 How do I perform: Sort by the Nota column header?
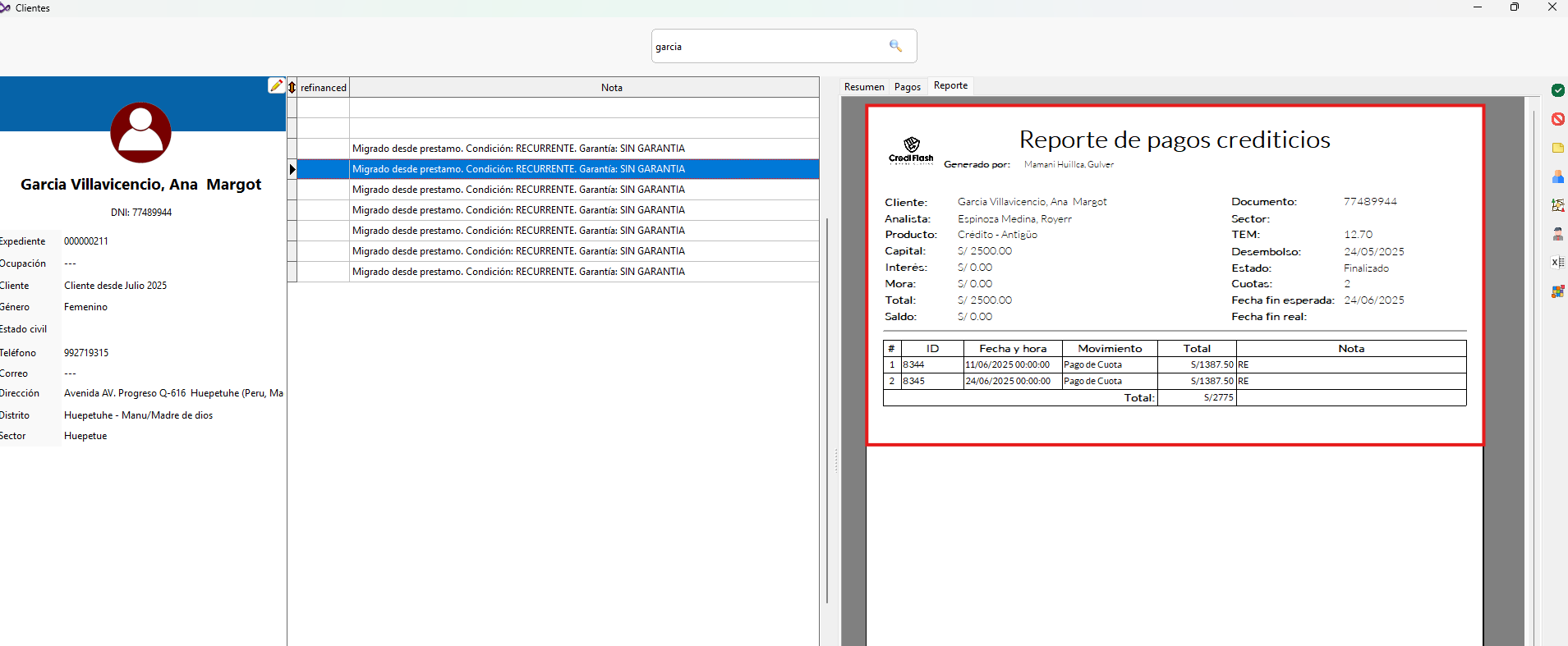coord(611,88)
